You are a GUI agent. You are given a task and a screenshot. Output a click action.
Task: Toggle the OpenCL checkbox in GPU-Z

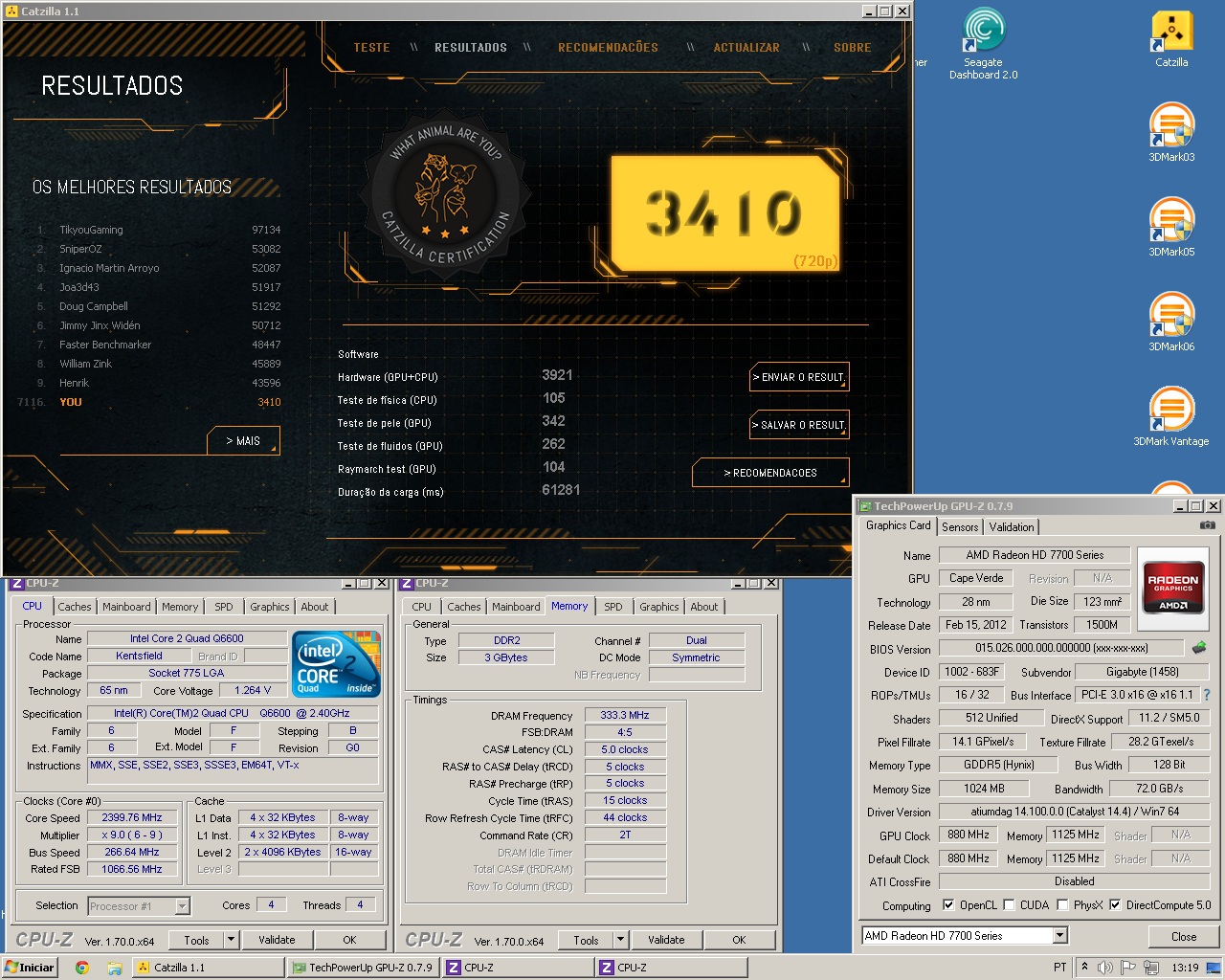click(x=948, y=904)
